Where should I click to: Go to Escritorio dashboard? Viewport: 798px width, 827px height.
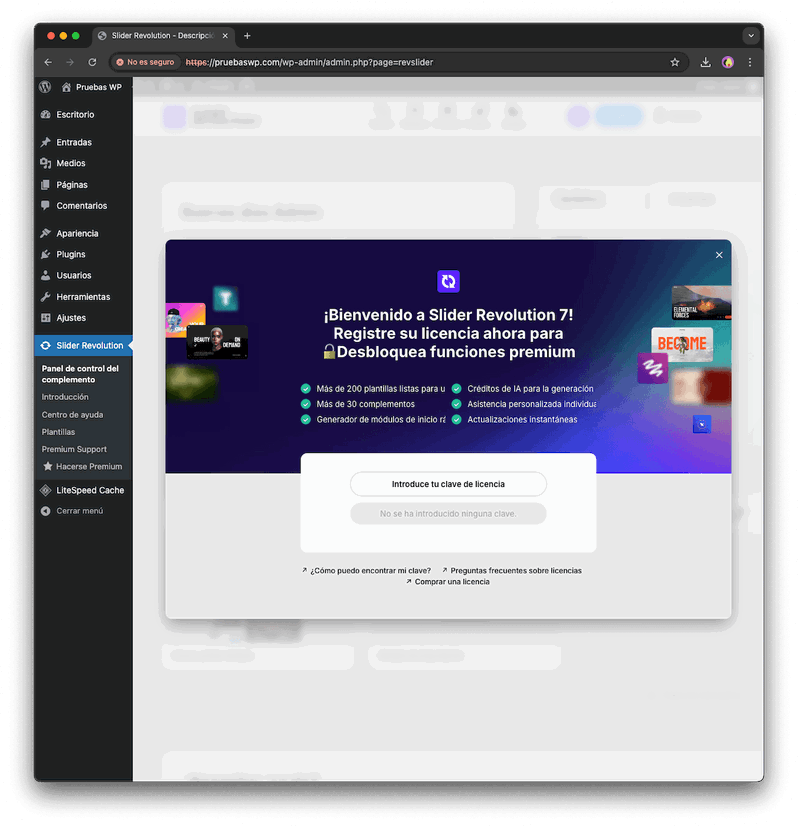(75, 114)
